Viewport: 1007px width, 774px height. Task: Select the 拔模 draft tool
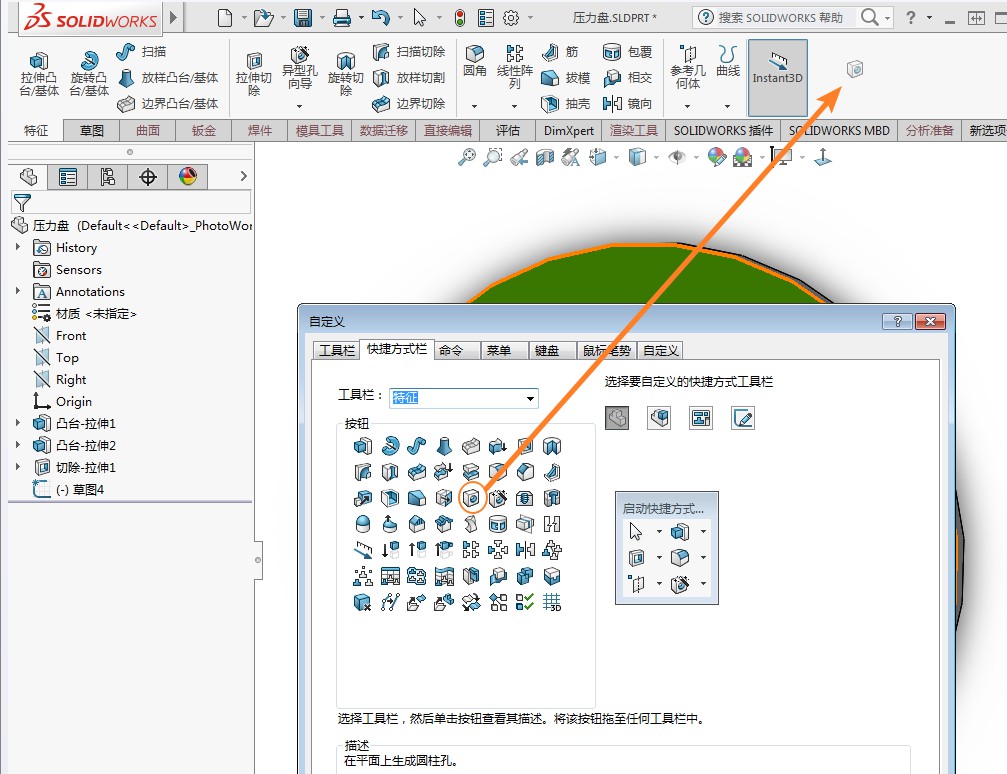[565, 78]
